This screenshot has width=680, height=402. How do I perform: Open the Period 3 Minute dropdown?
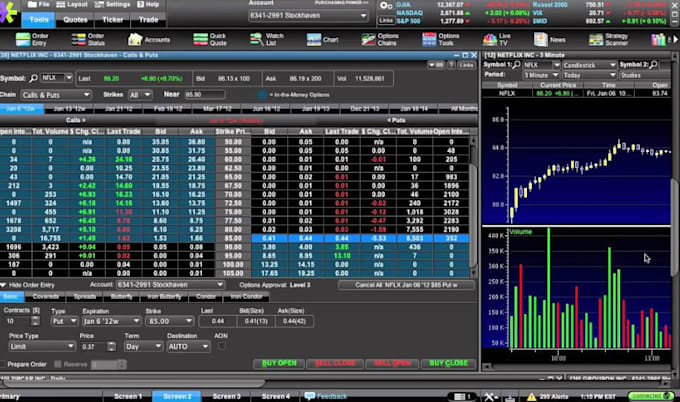(x=541, y=75)
